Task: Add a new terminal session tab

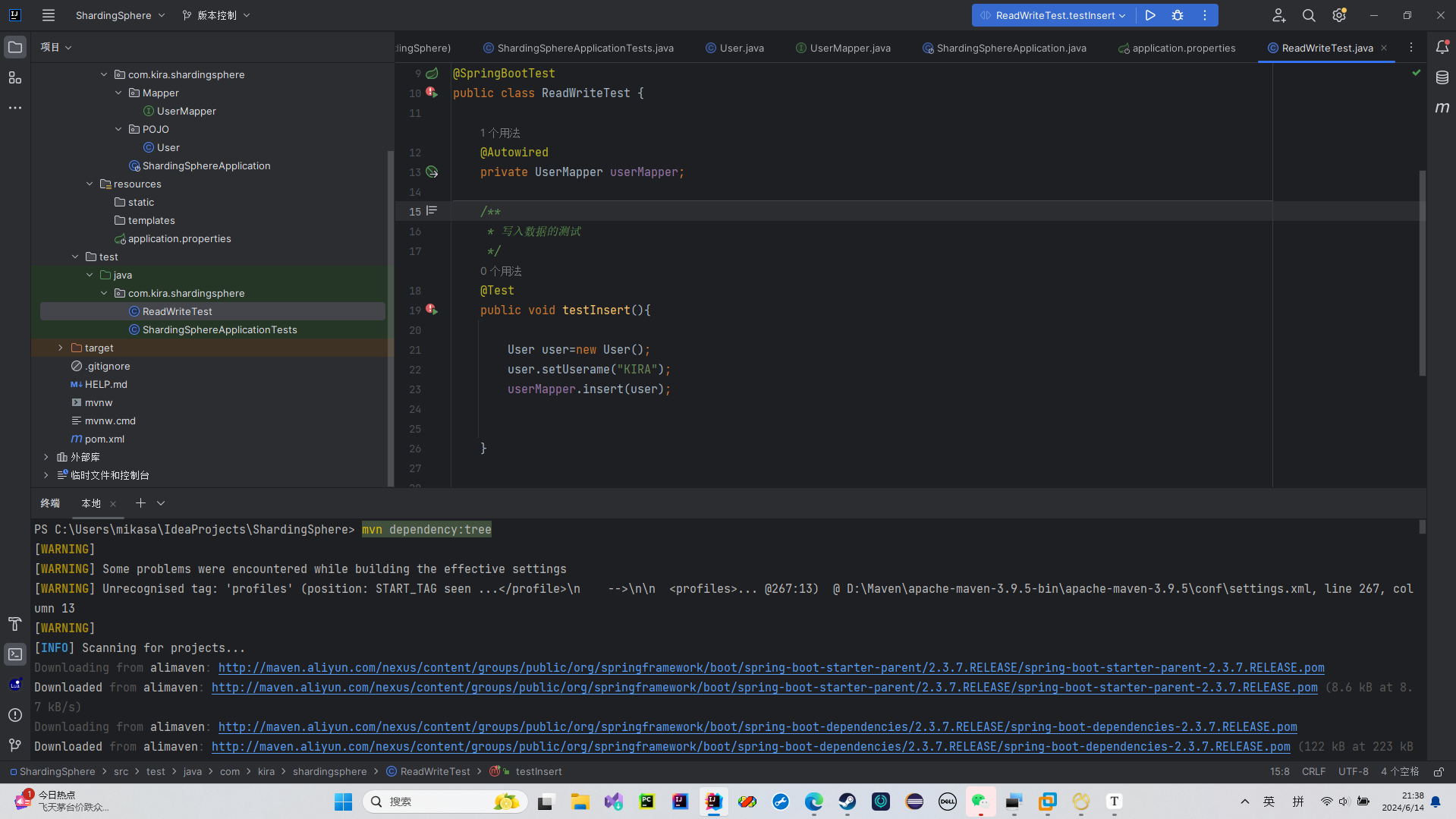Action: (140, 503)
